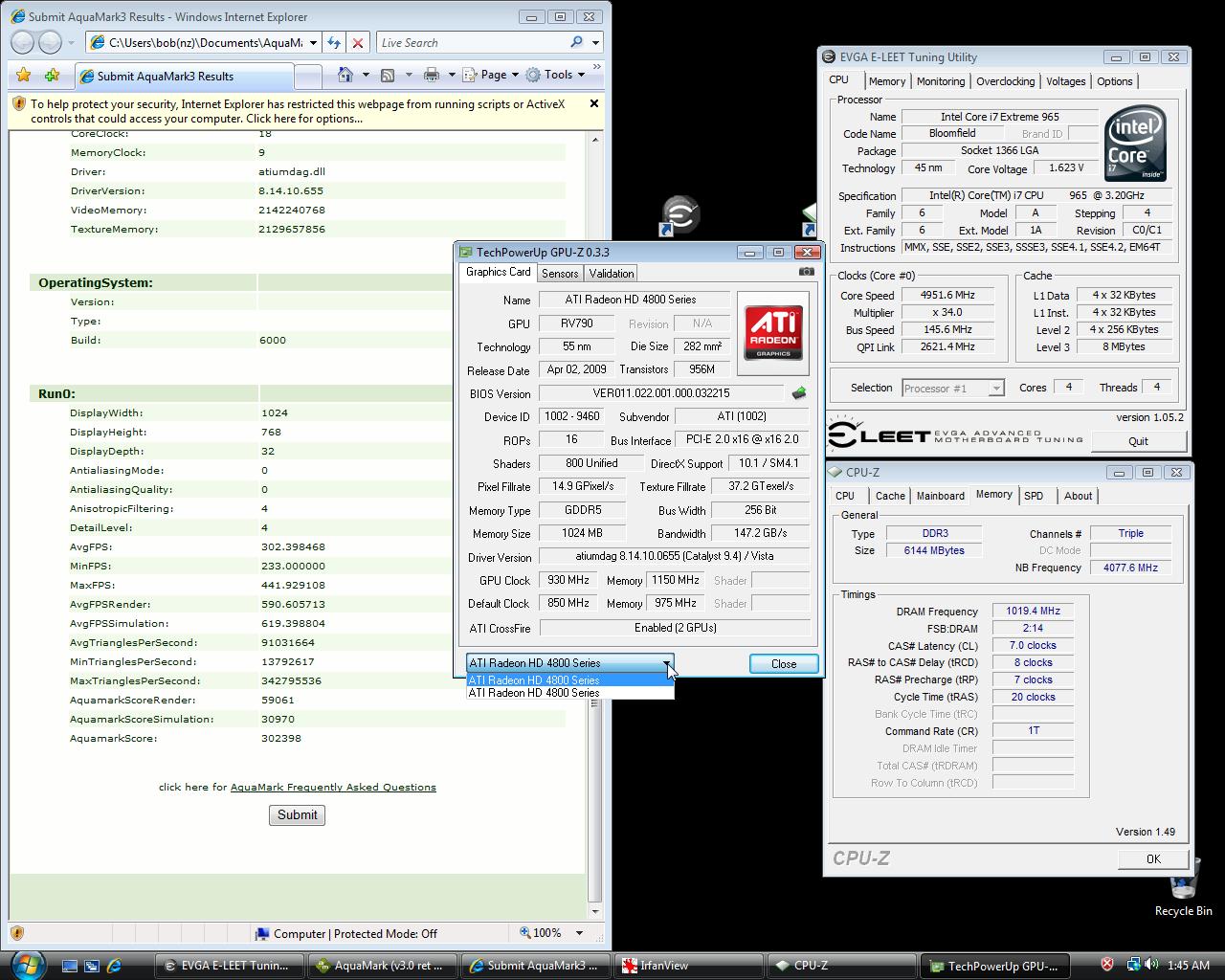Open the E-LEET Processor #1 selection dropdown

[x=952, y=388]
